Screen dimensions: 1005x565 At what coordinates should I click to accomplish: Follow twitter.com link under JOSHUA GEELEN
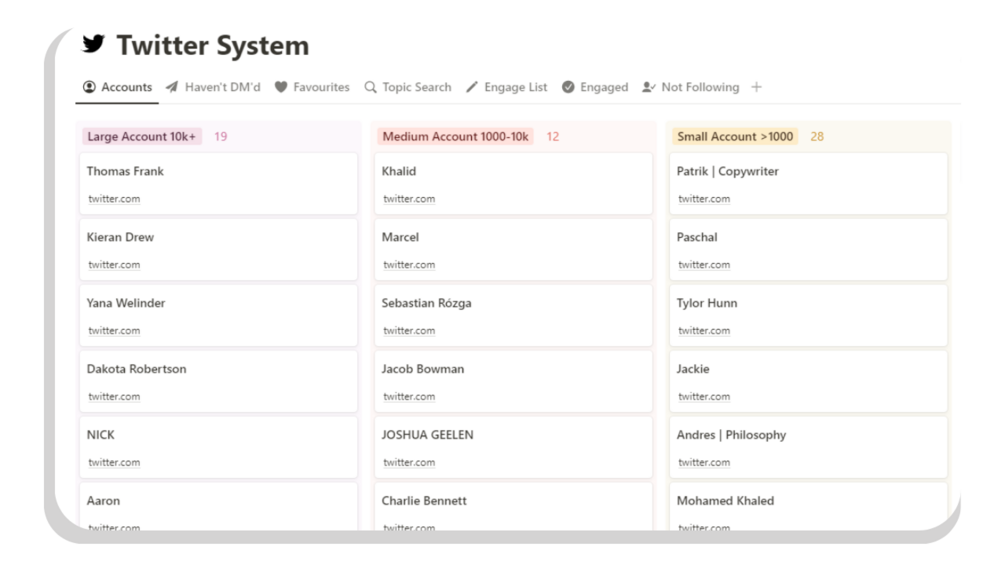409,463
